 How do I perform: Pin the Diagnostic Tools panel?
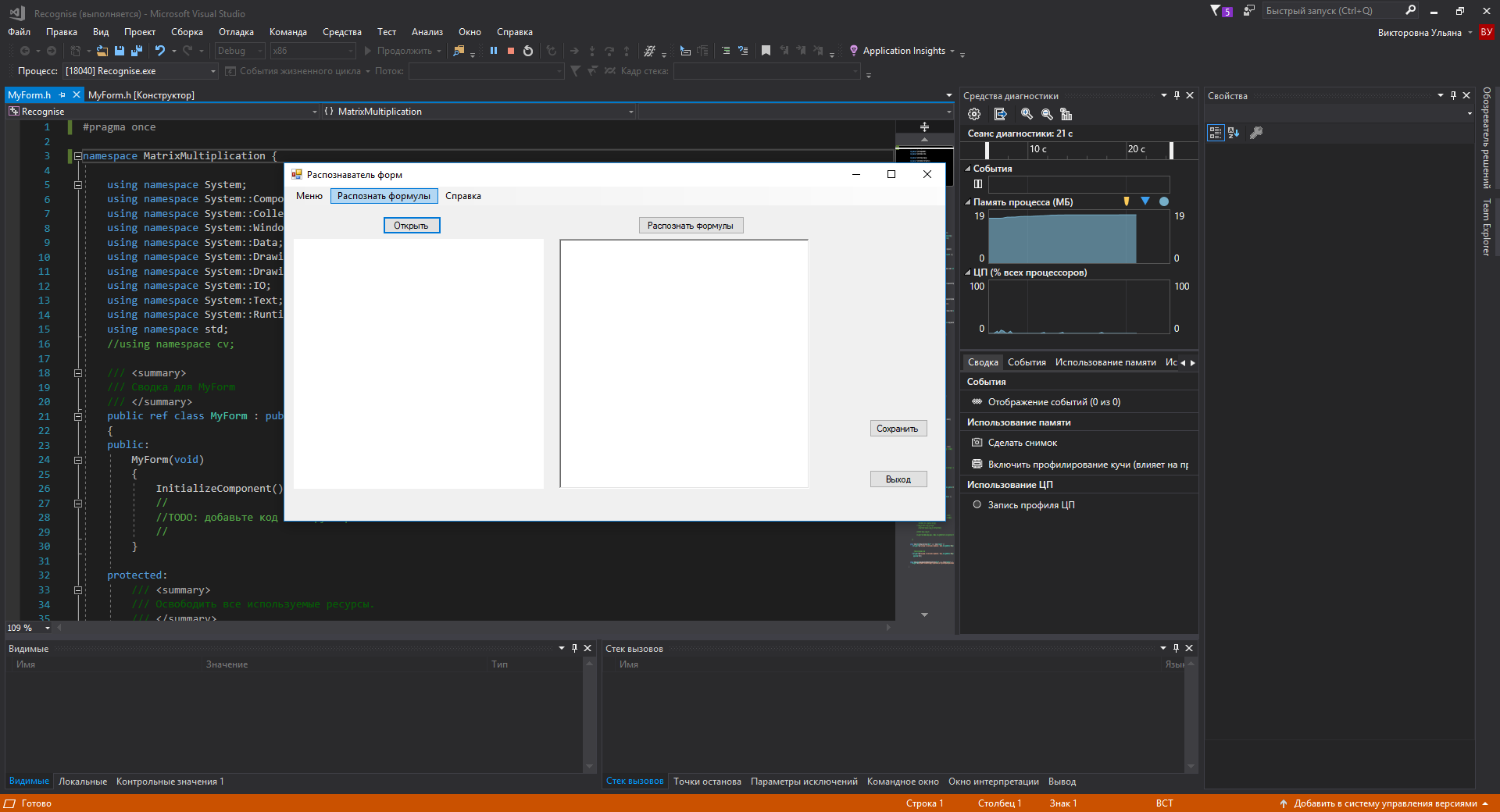tap(1177, 95)
